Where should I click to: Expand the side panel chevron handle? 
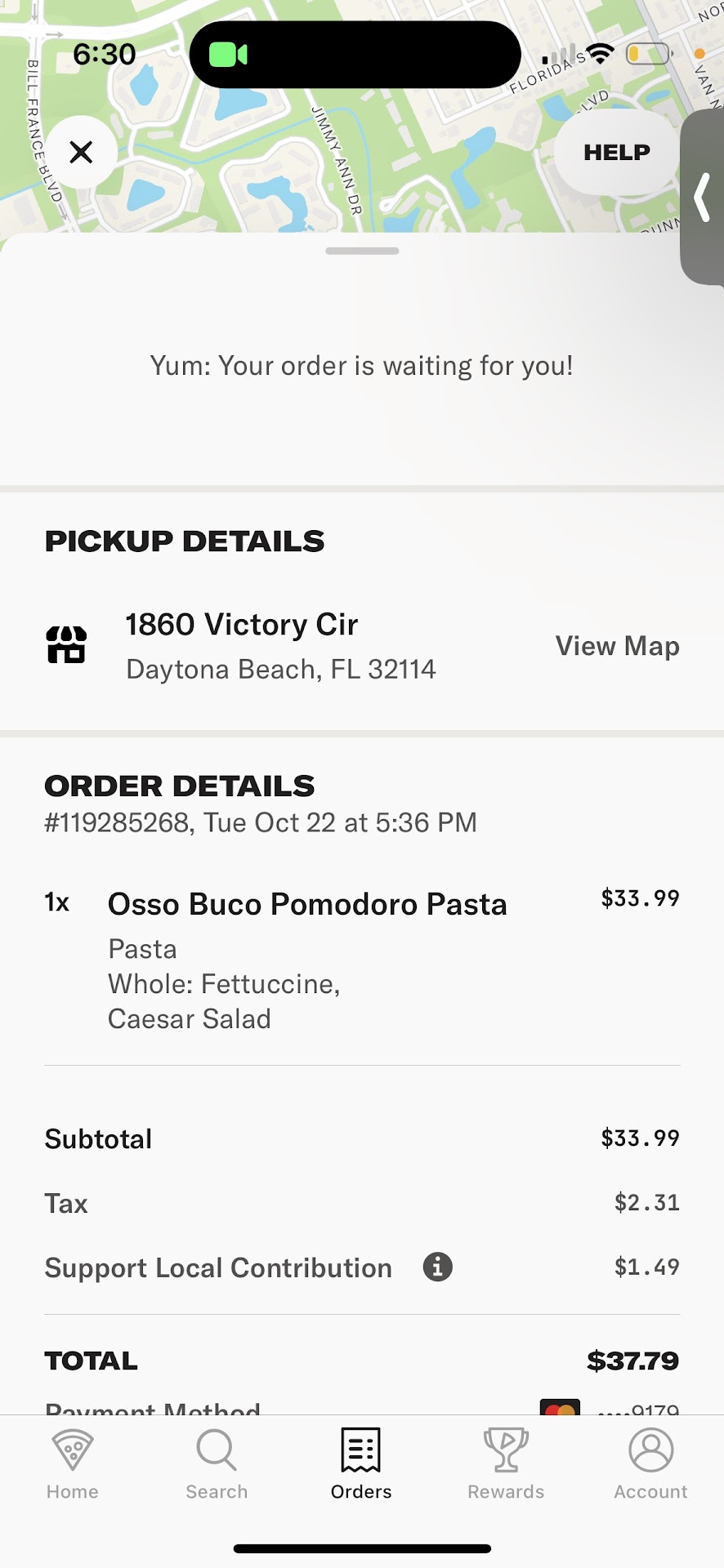tap(702, 198)
